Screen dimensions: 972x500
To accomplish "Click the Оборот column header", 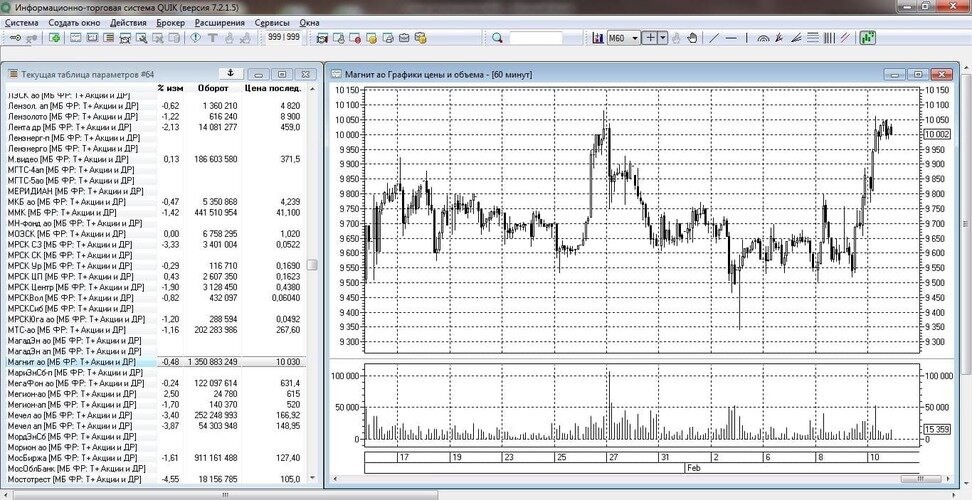I will [213, 88].
